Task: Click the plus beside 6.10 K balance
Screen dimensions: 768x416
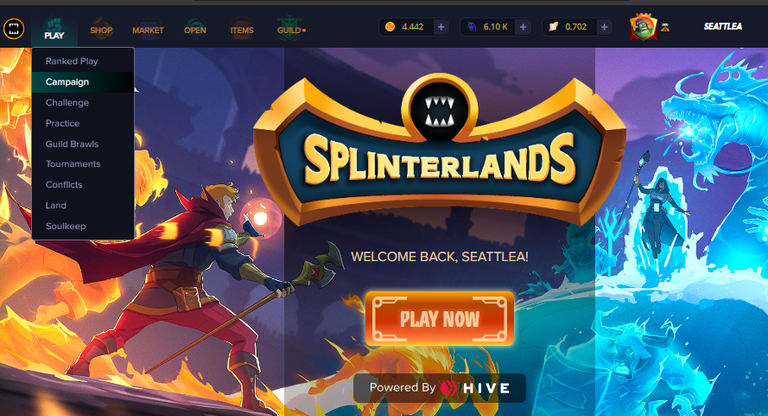Action: click(x=523, y=27)
